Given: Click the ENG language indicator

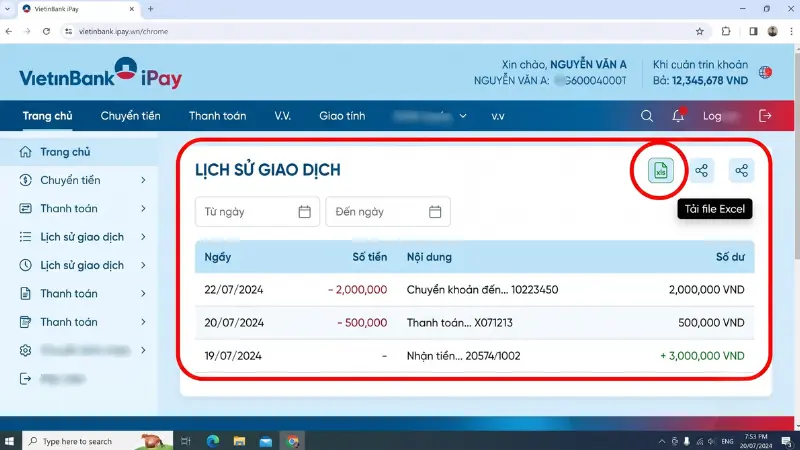Looking at the screenshot, I should click(728, 441).
